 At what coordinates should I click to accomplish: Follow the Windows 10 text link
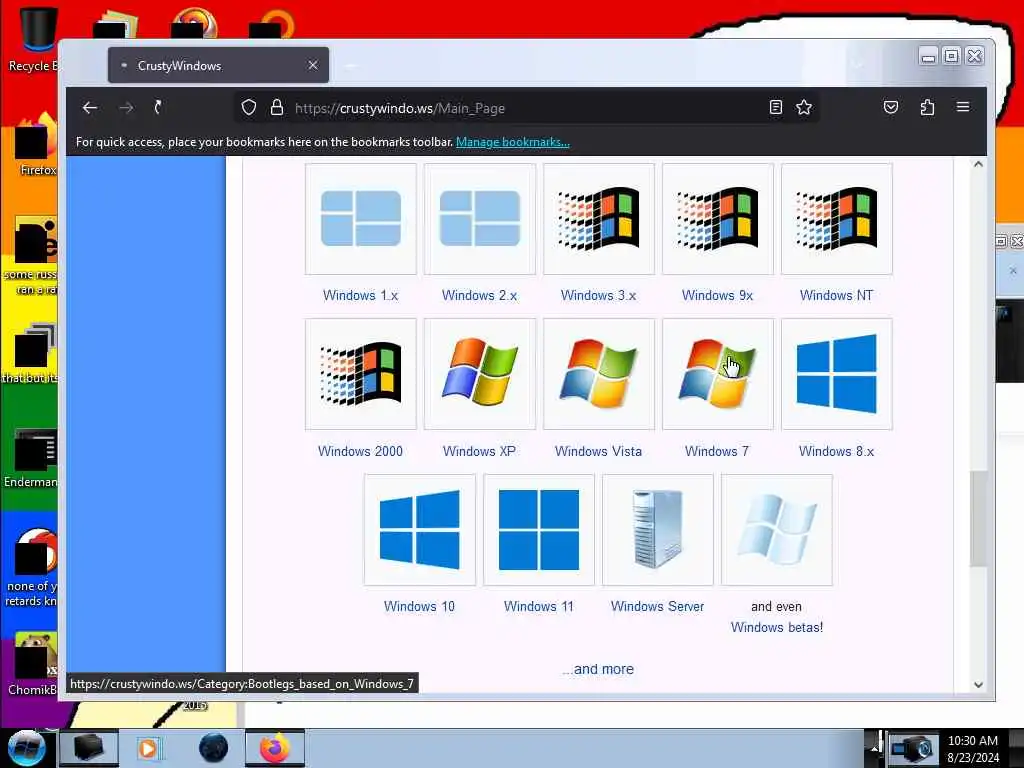tap(419, 606)
